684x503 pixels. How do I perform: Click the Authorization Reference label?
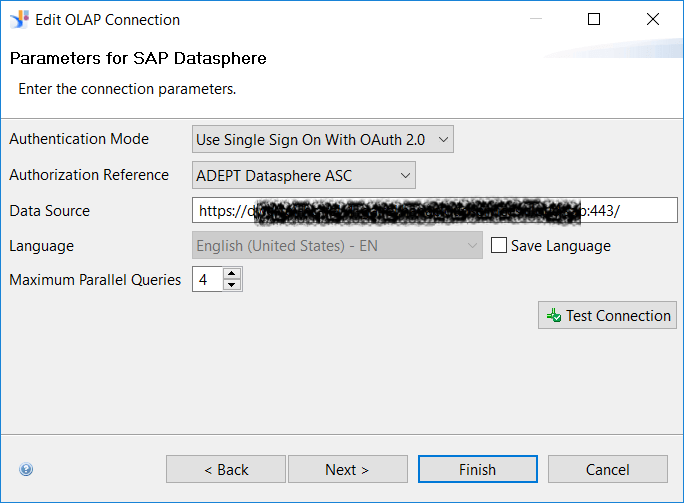[x=89, y=175]
